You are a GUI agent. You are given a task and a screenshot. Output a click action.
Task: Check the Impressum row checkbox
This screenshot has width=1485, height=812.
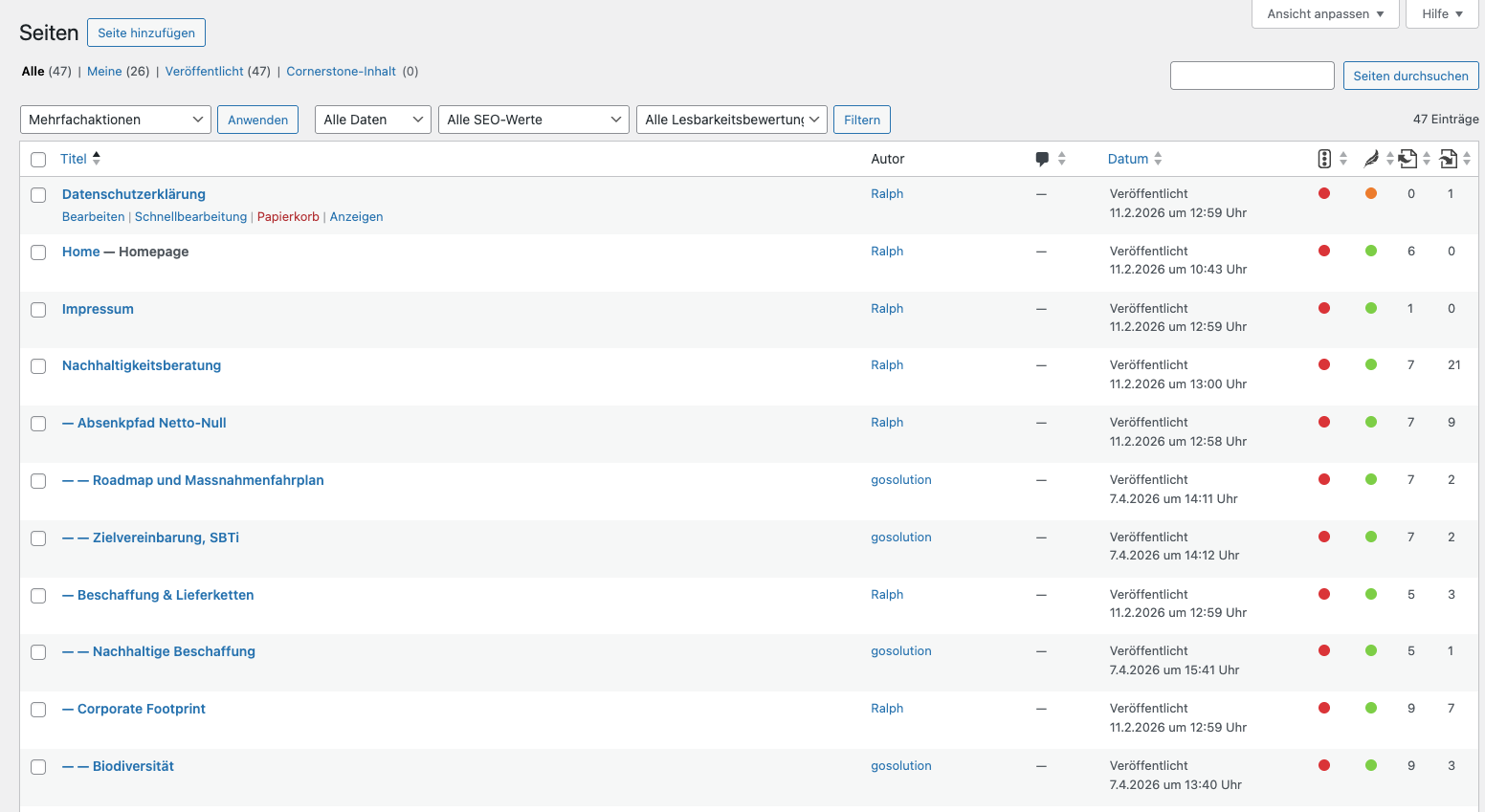38,310
